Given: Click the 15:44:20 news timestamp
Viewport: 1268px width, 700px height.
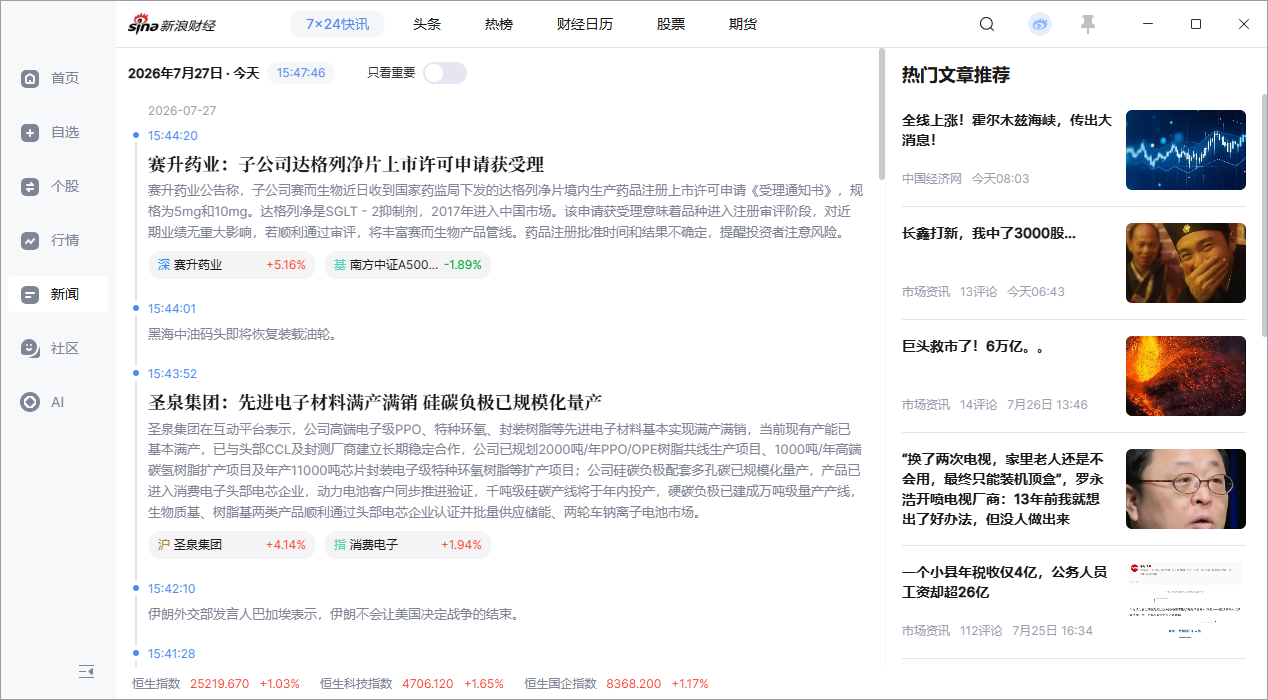Looking at the screenshot, I should [x=172, y=136].
